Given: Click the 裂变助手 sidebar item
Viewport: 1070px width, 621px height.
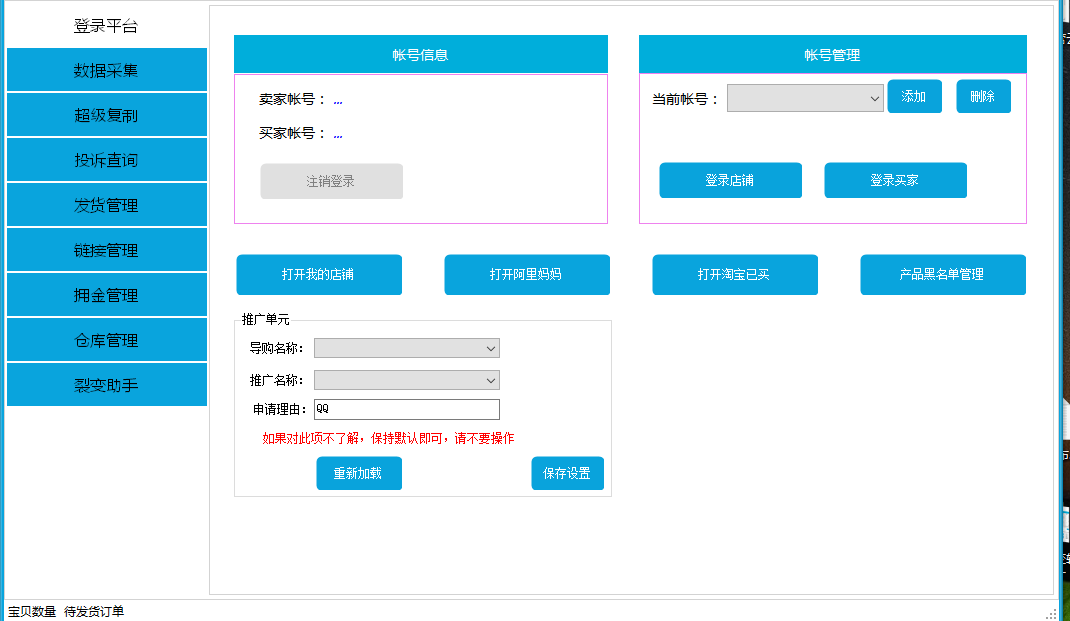Looking at the screenshot, I should coord(106,385).
